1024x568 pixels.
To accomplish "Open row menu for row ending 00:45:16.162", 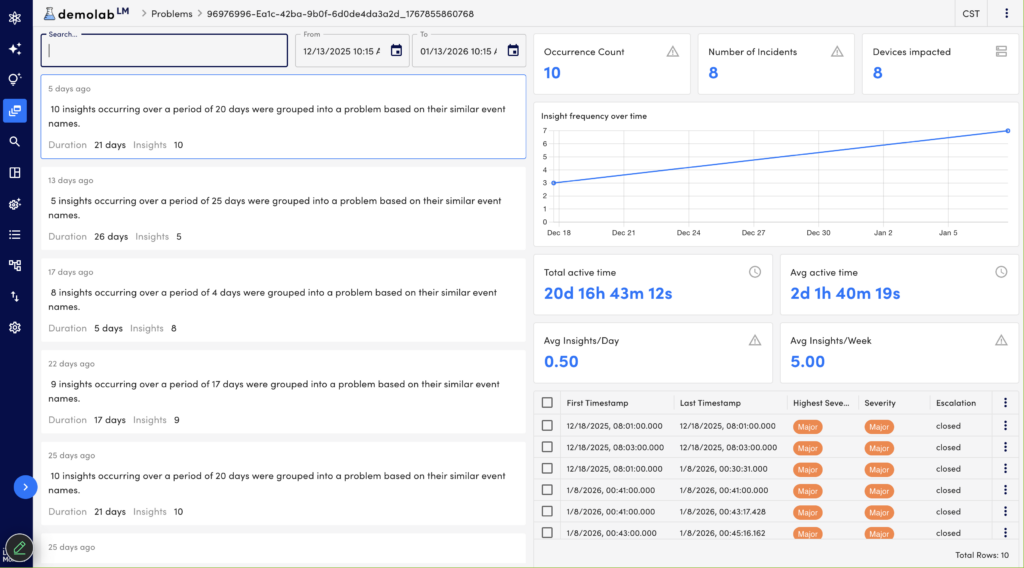I will [1006, 533].
